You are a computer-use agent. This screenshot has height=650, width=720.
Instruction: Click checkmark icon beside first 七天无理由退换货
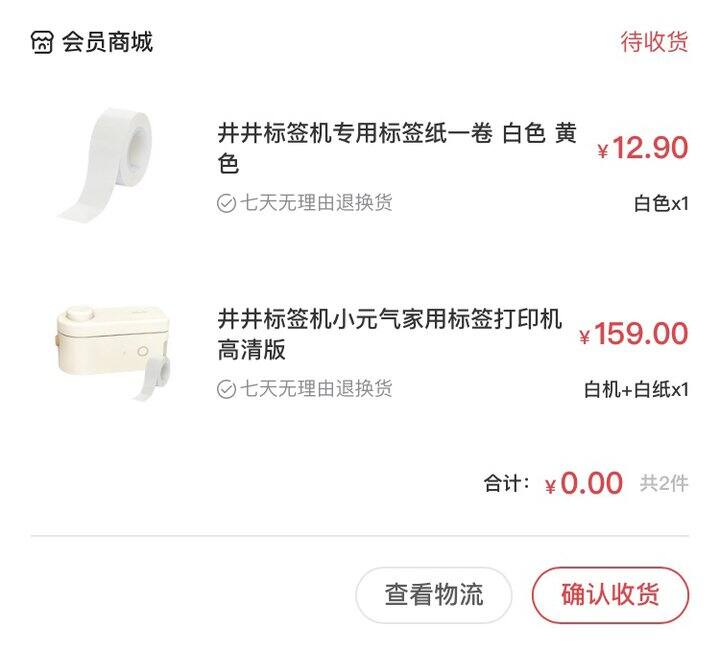click(226, 203)
